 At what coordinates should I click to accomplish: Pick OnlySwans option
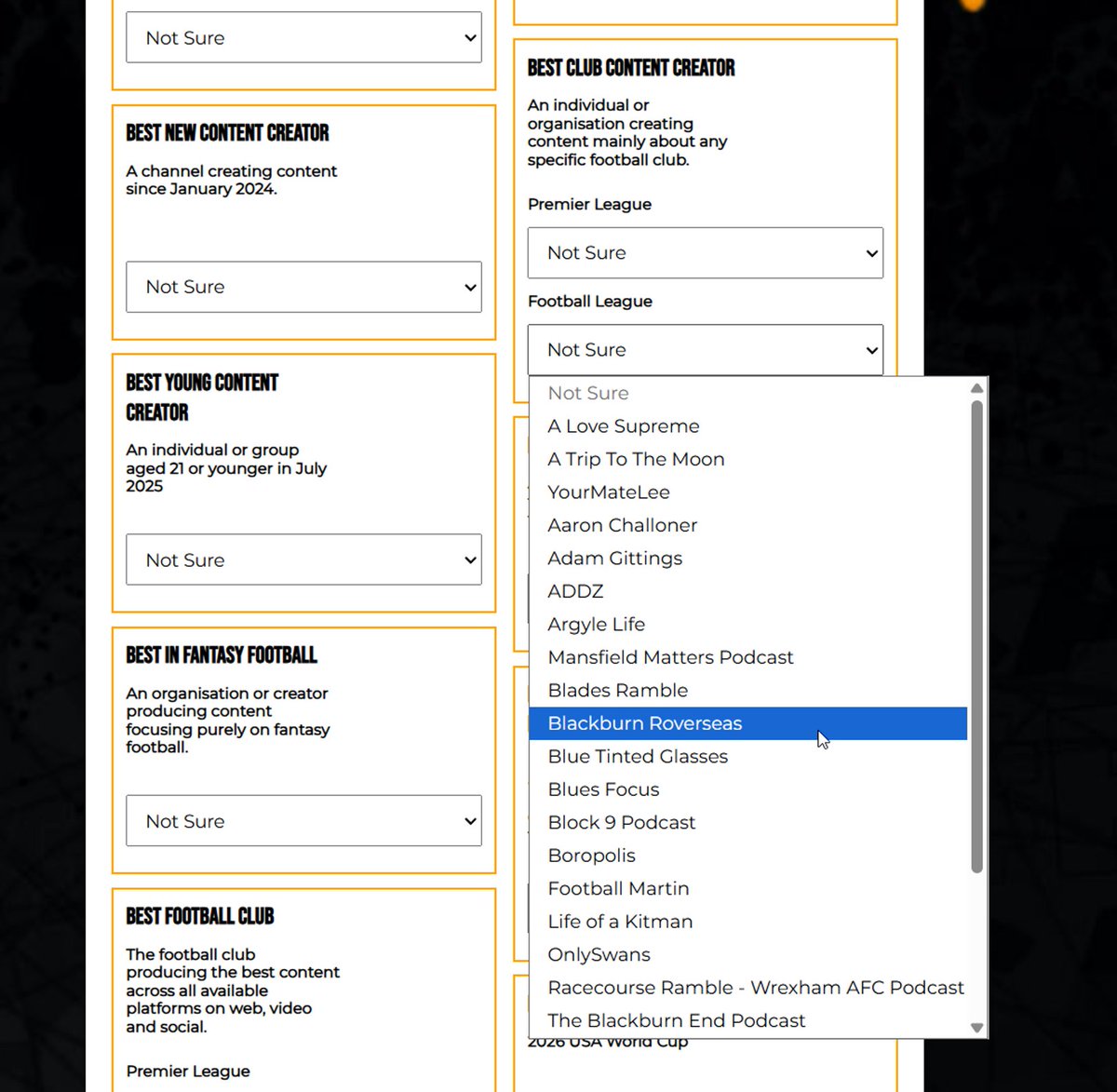click(748, 955)
